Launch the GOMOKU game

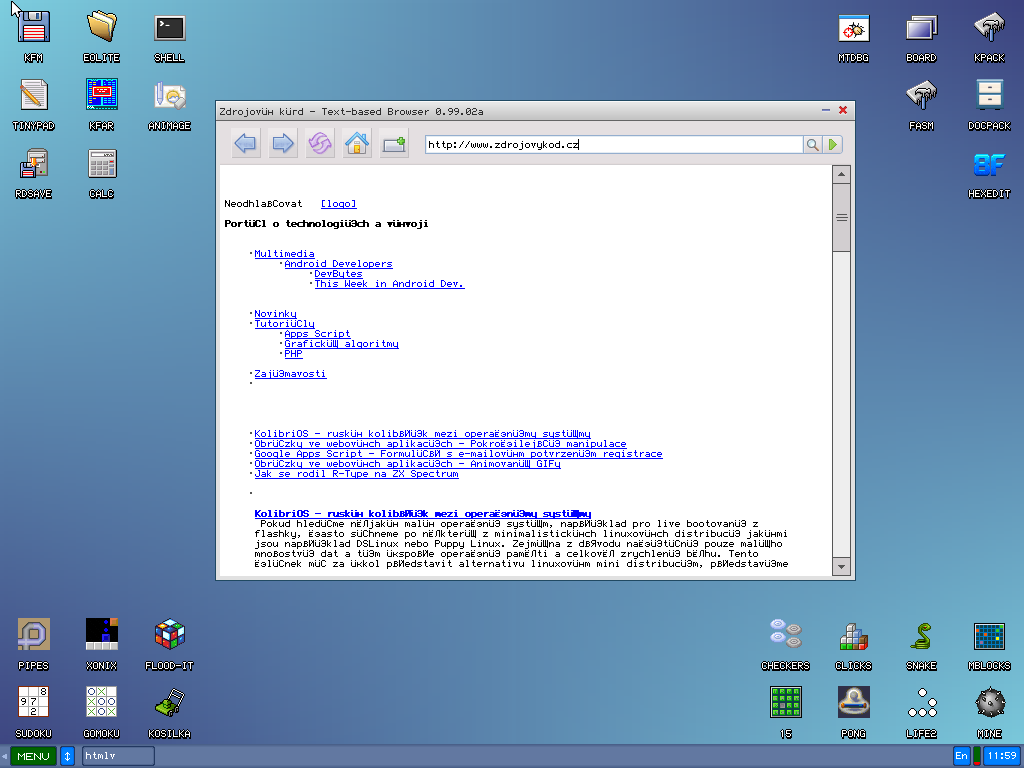click(101, 712)
